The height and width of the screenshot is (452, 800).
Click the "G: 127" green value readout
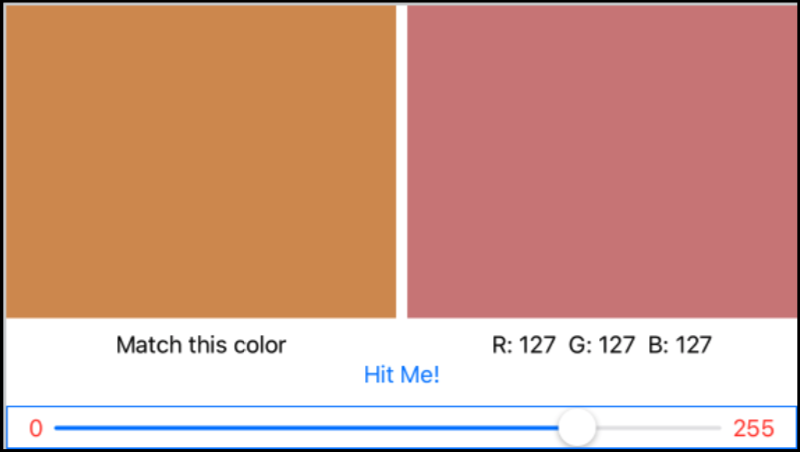click(x=602, y=345)
